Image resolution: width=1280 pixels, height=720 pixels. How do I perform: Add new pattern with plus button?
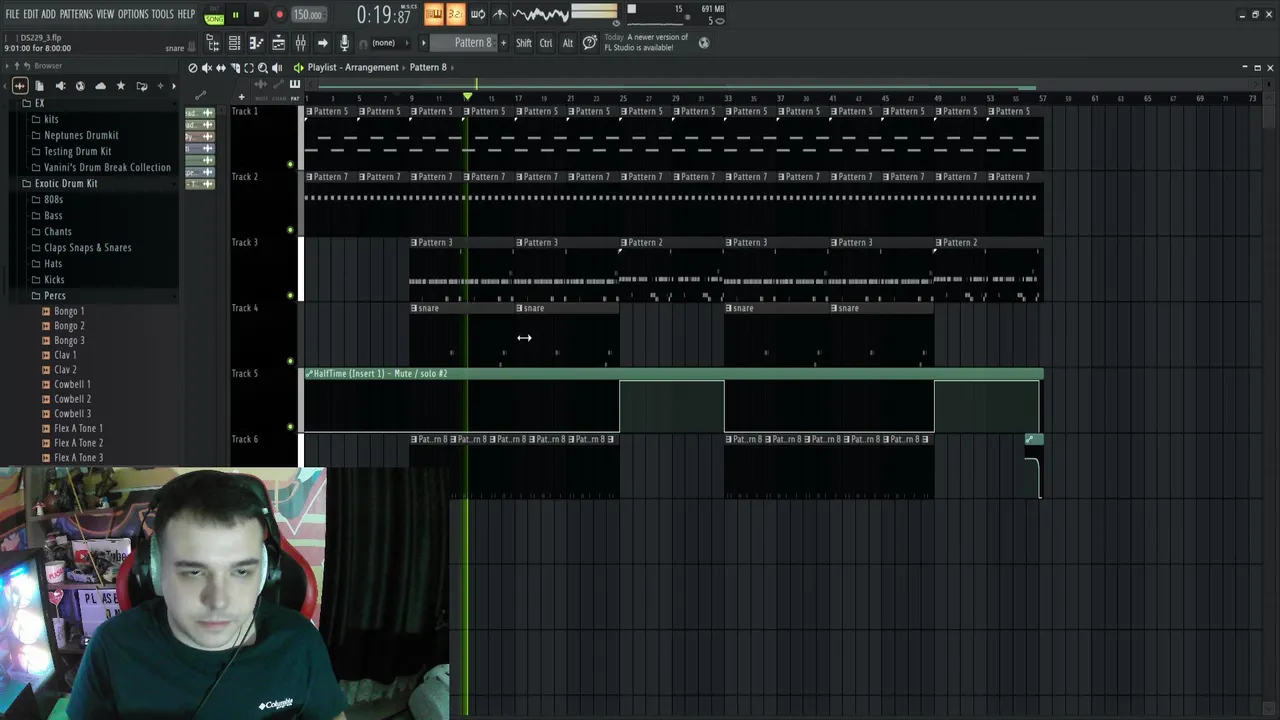coord(503,43)
